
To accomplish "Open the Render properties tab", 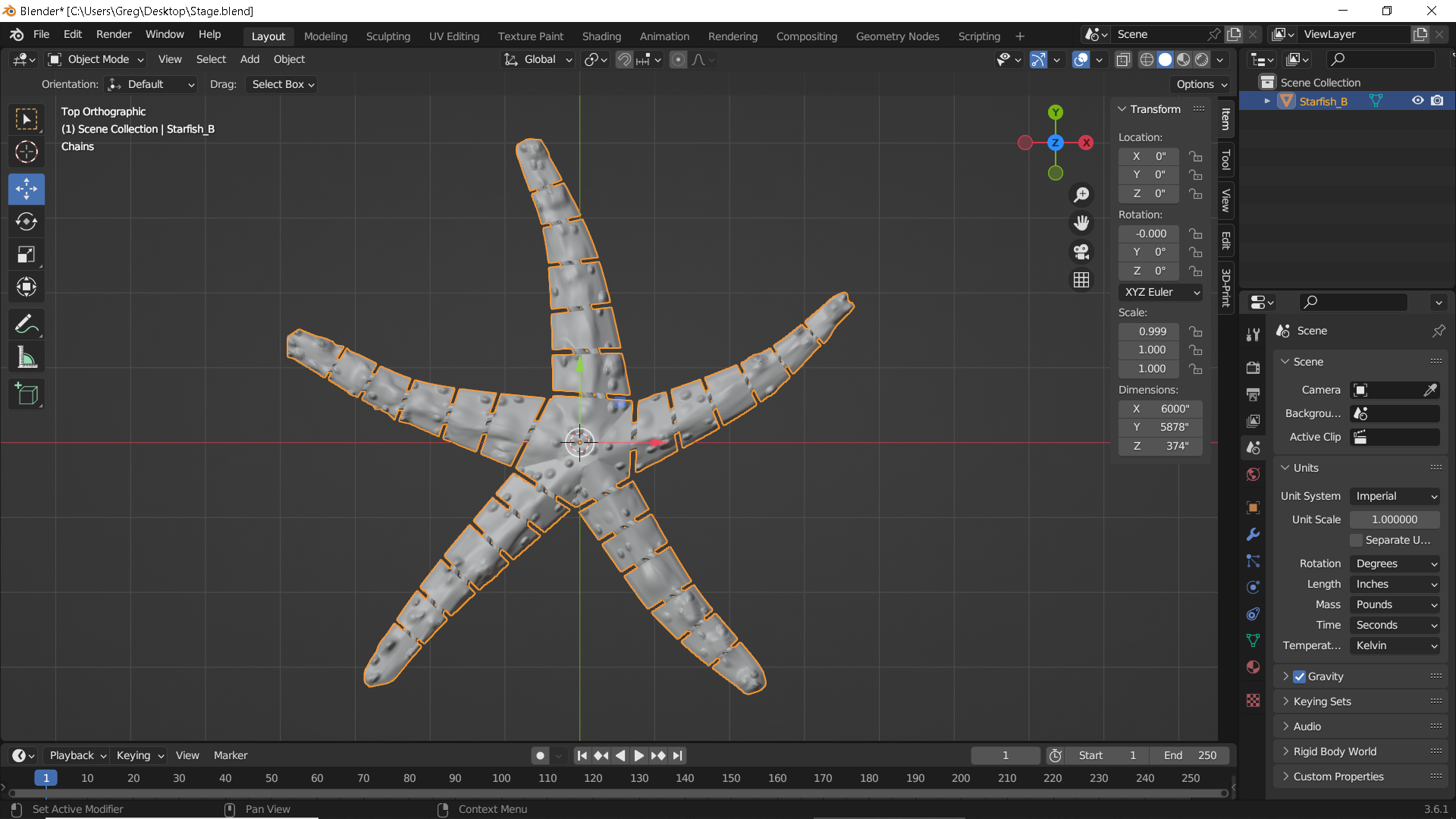I will (1253, 368).
